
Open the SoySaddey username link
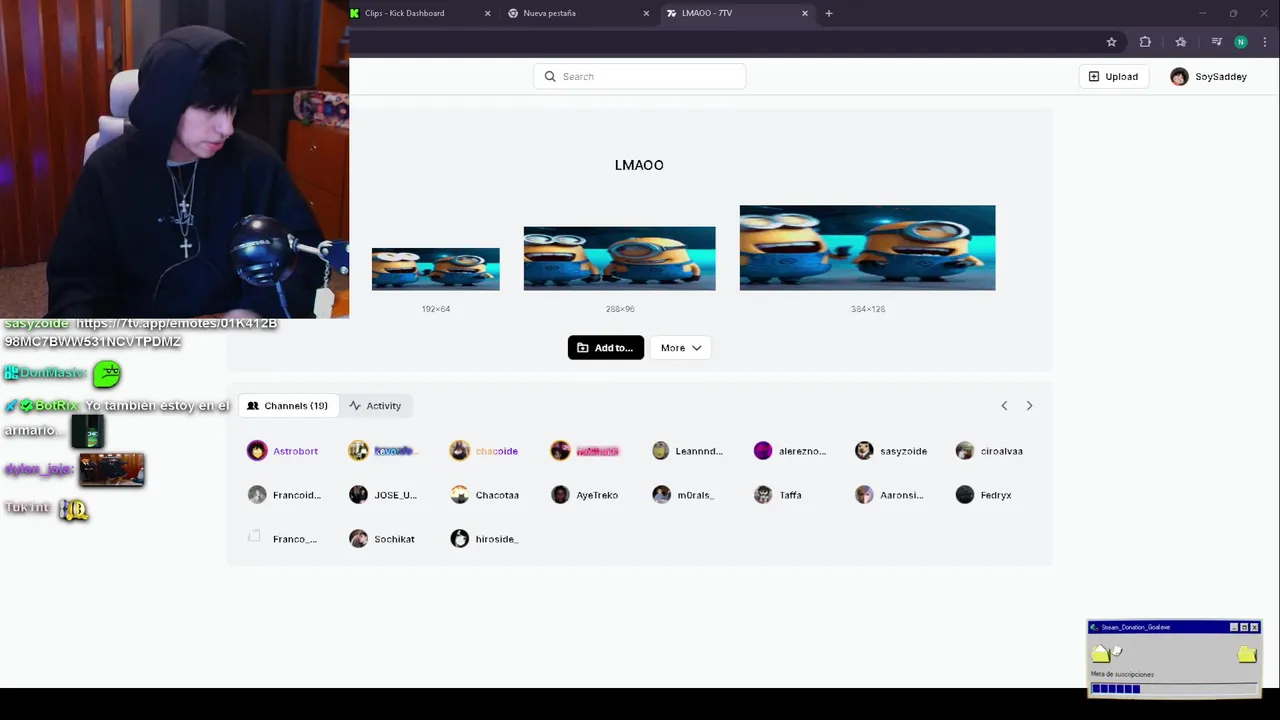pyautogui.click(x=1221, y=77)
